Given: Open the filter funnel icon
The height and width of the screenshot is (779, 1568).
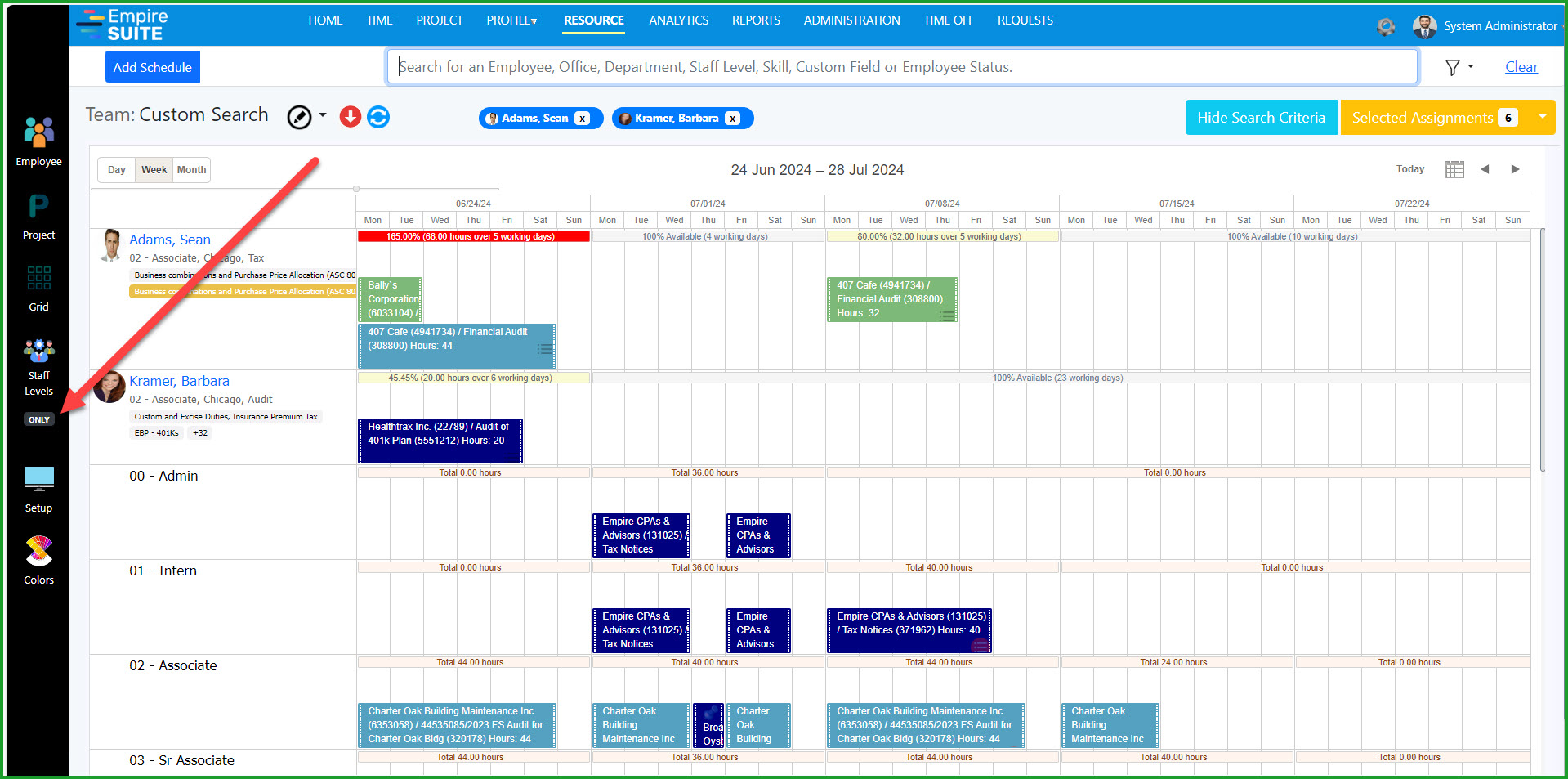Looking at the screenshot, I should coord(1453,67).
